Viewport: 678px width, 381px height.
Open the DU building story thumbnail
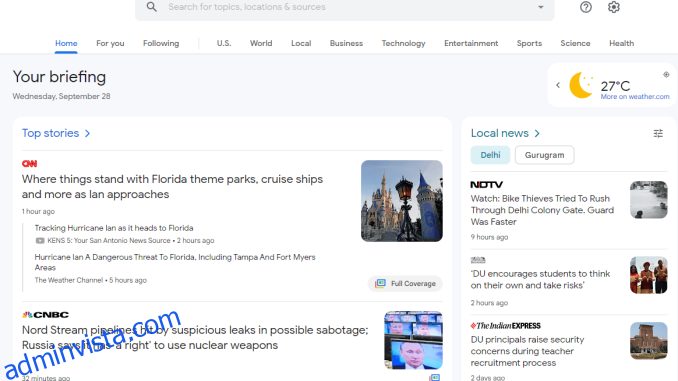pyautogui.click(x=648, y=341)
